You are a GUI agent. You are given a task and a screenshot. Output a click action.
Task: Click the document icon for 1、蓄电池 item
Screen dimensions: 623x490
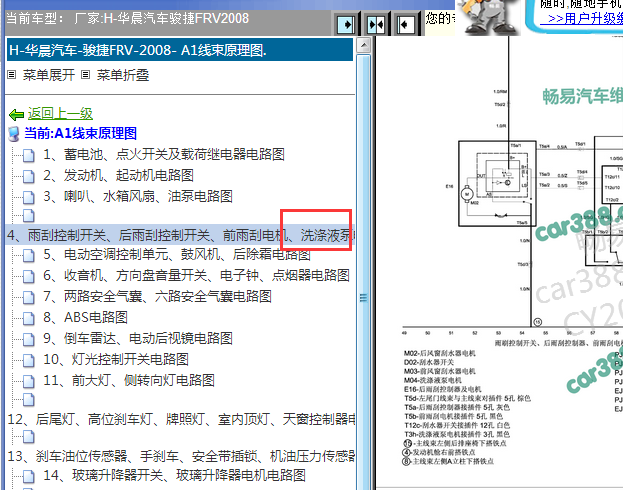click(x=29, y=155)
